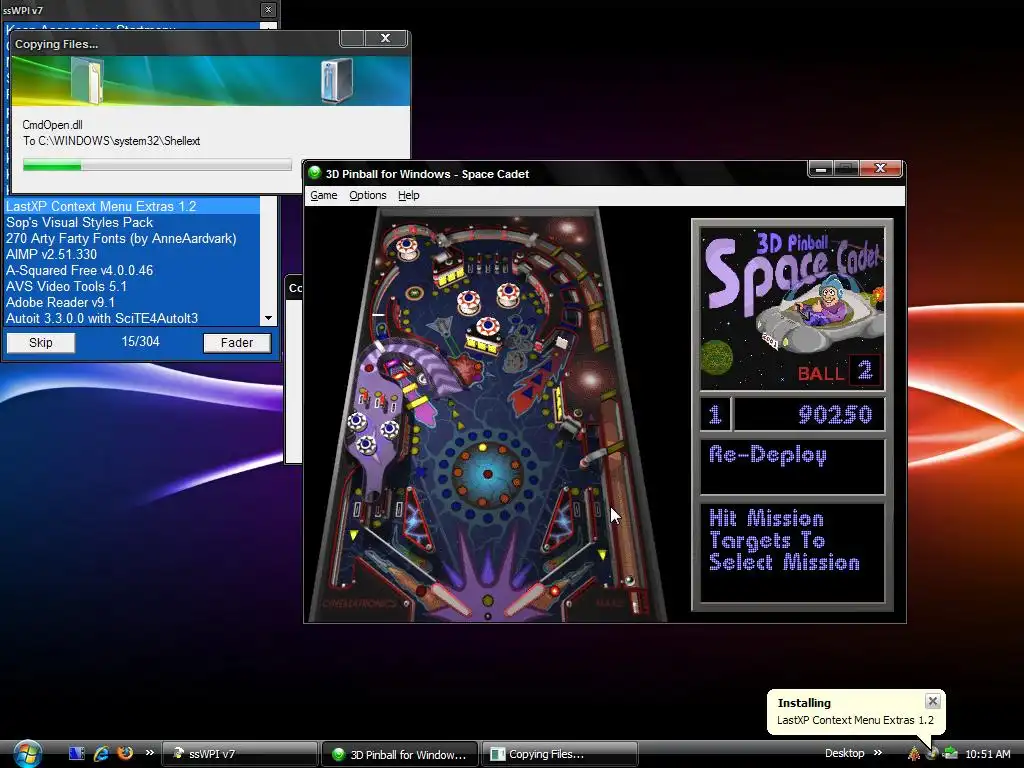This screenshot has height=768, width=1024.
Task: Click the network connection tray icon
Action: [950, 754]
